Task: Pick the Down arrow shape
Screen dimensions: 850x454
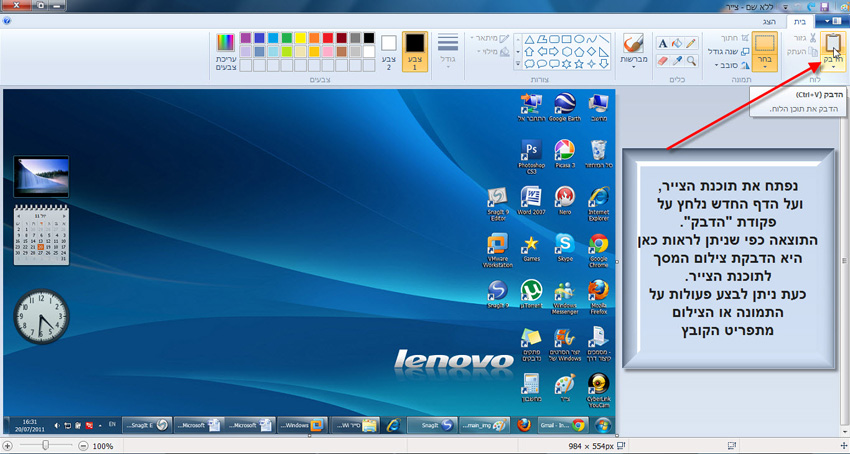Action: pyautogui.click(x=604, y=64)
